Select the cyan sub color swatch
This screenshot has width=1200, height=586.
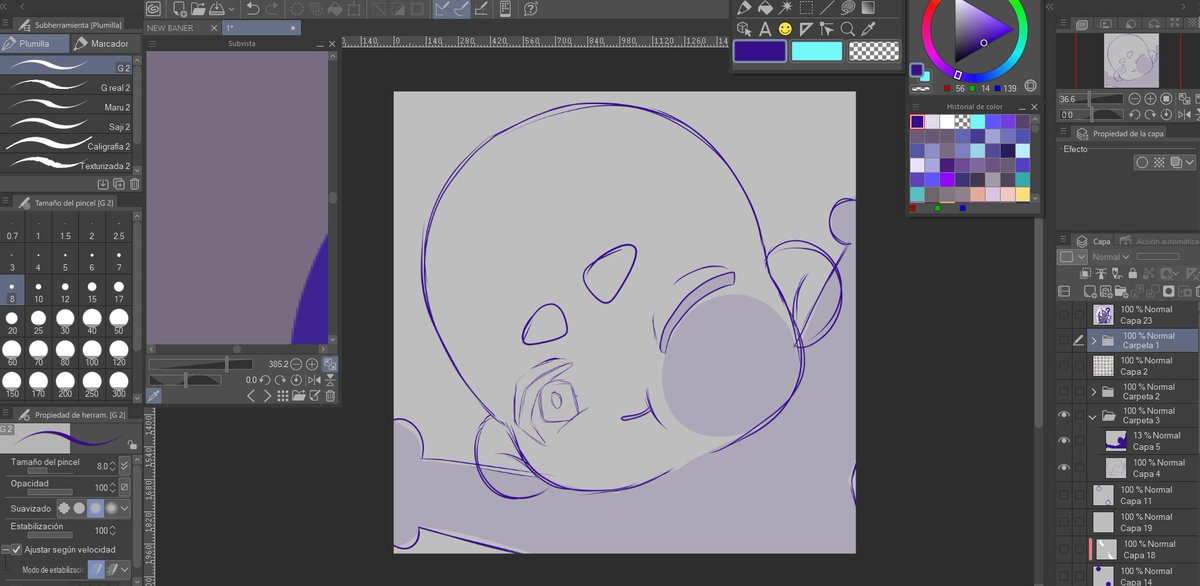pyautogui.click(x=816, y=51)
